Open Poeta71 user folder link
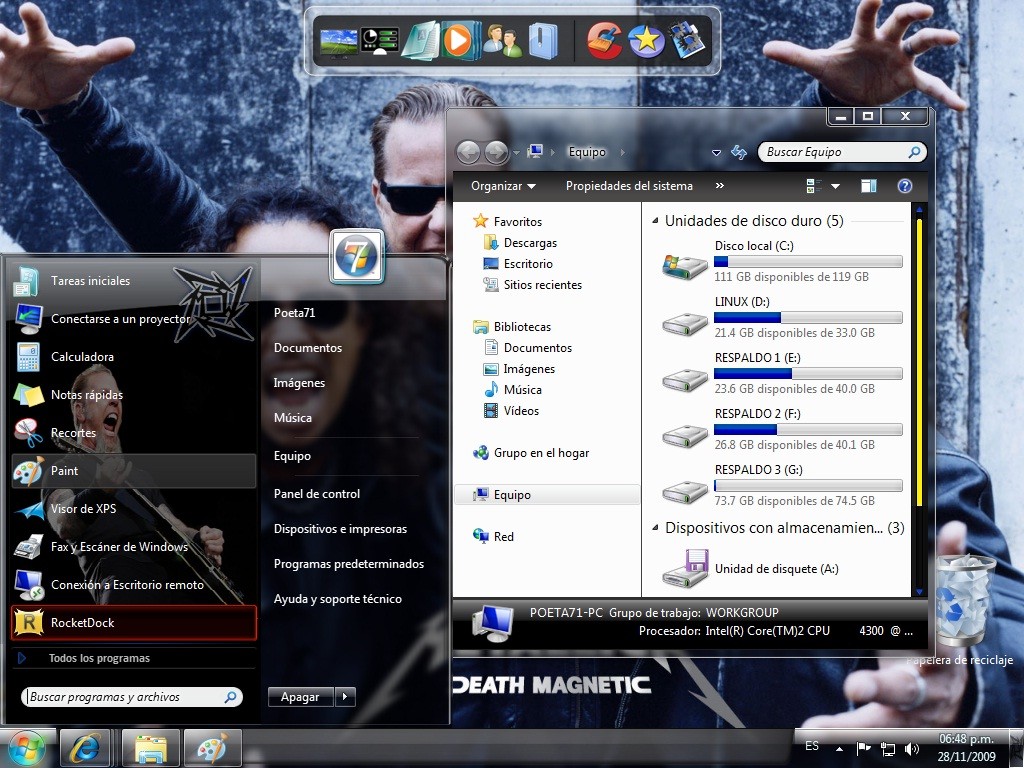Screen dimensions: 1024x768 click(x=295, y=313)
